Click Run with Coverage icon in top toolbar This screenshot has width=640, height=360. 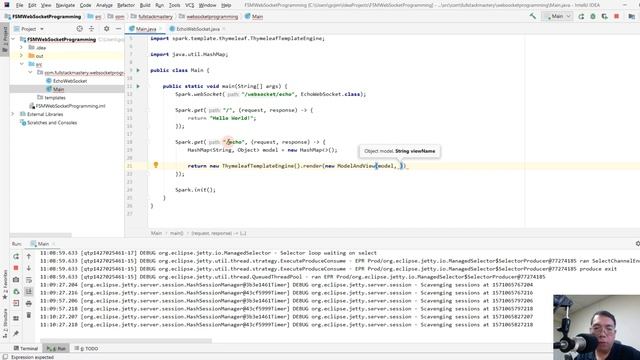pos(604,16)
